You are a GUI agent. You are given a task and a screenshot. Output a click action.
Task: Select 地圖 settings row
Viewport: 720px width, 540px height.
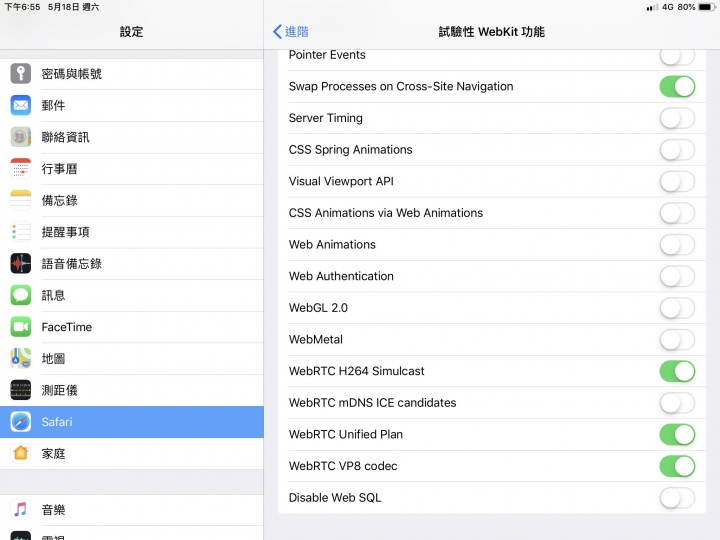132,359
